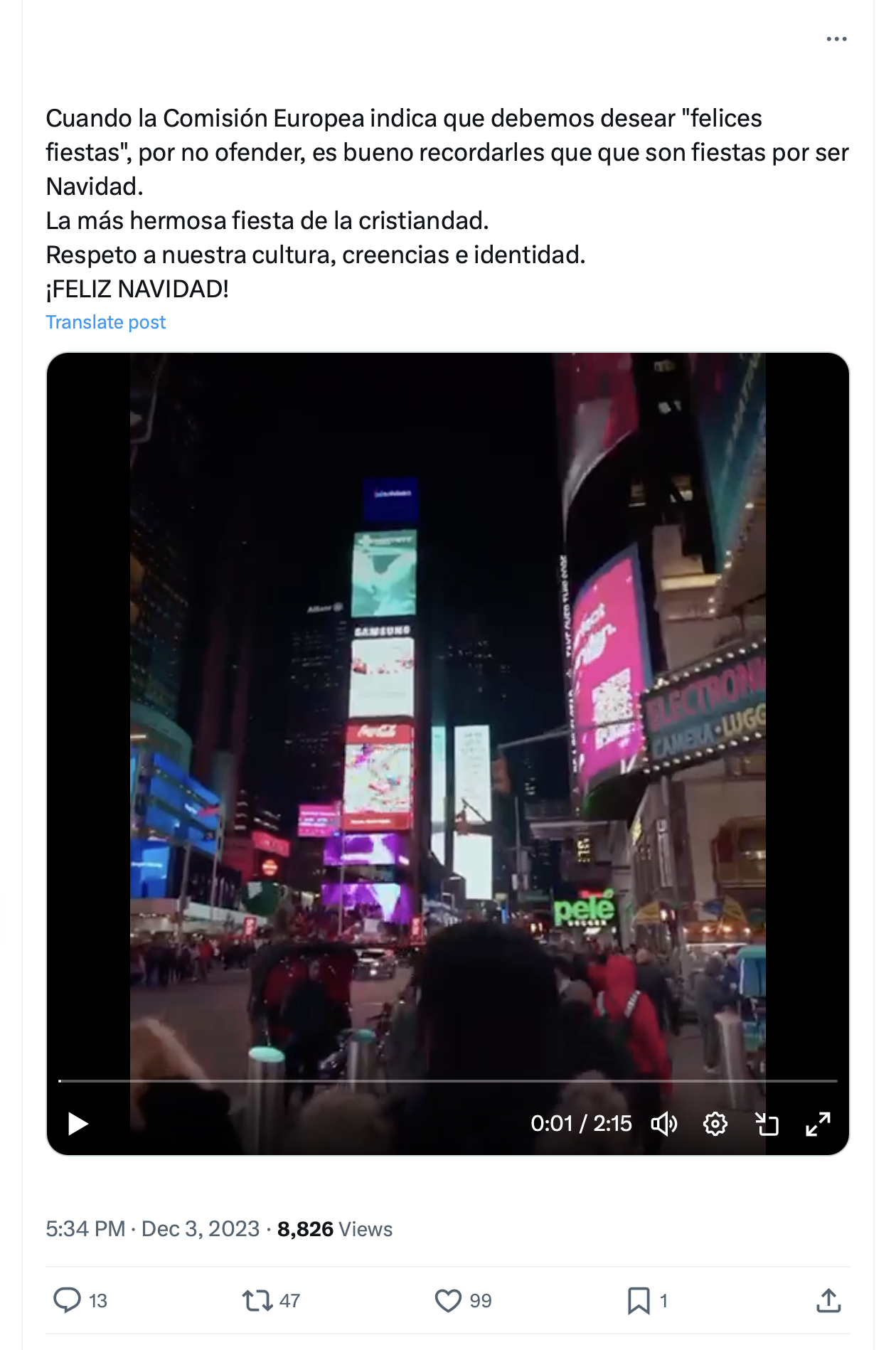Bookmark the post with the bookmark icon
Viewport: 896px width, 1350px height.
coord(639,1300)
